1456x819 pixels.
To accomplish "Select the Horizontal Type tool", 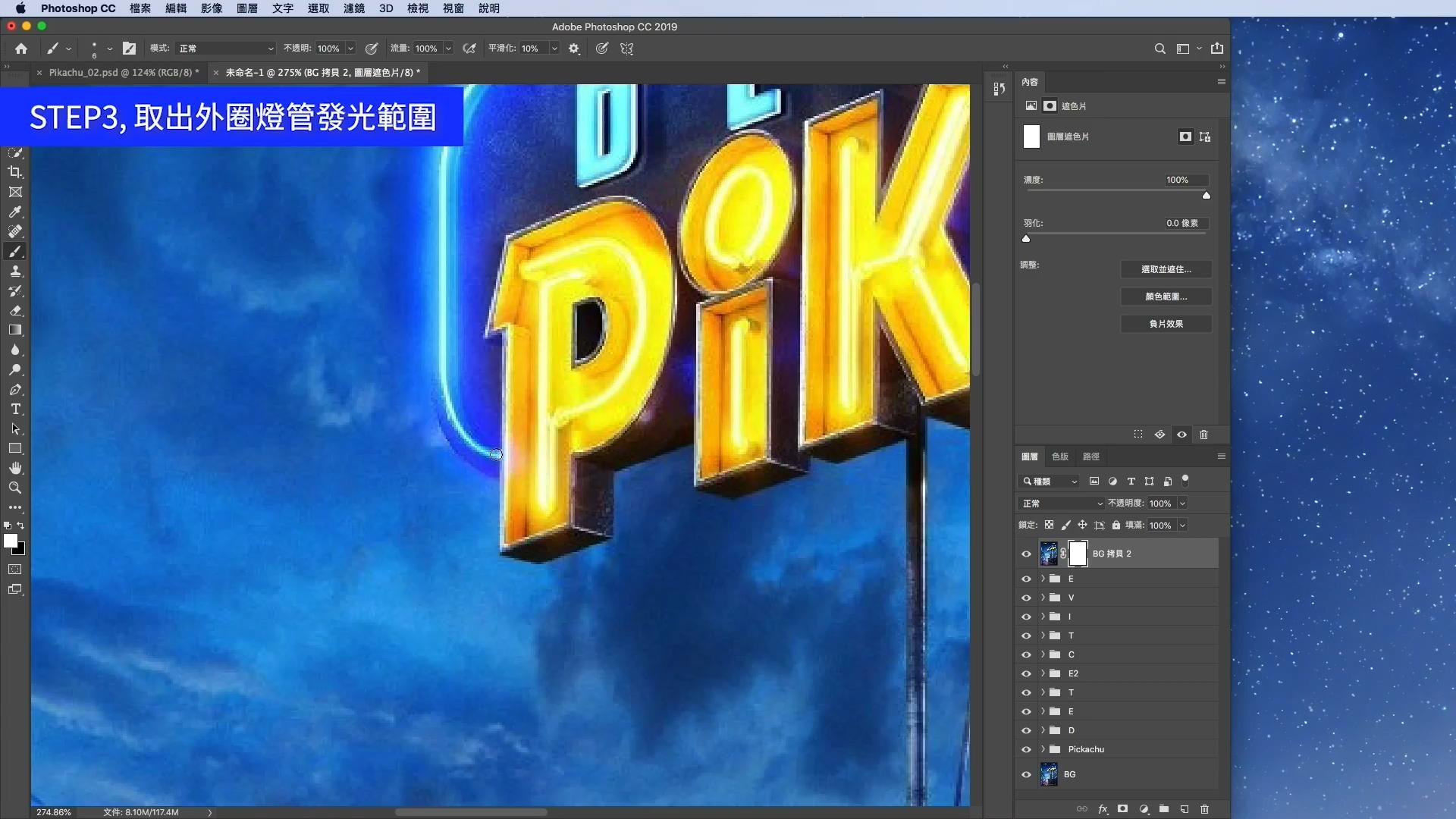I will [15, 409].
